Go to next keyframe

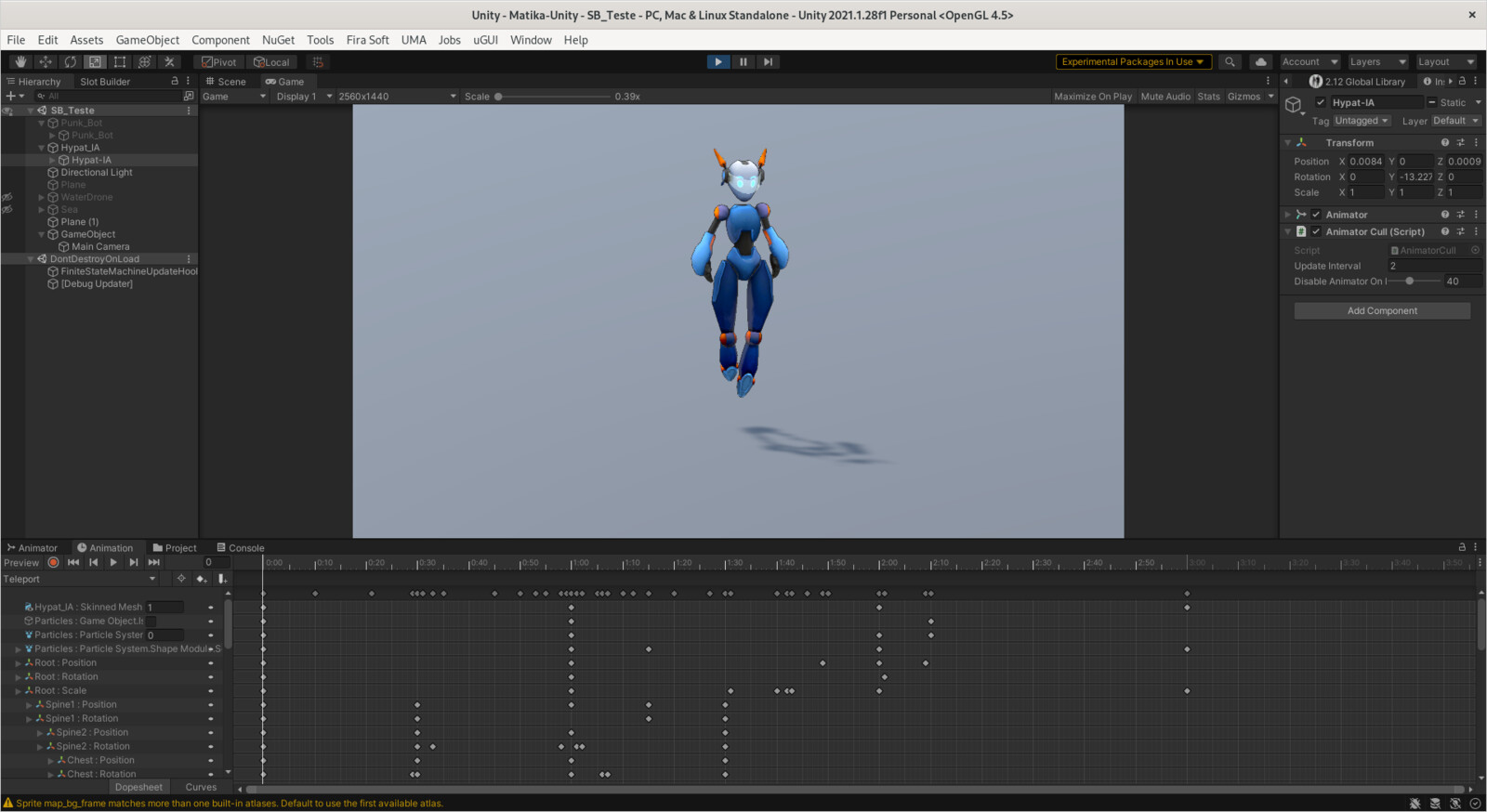pyautogui.click(x=134, y=562)
